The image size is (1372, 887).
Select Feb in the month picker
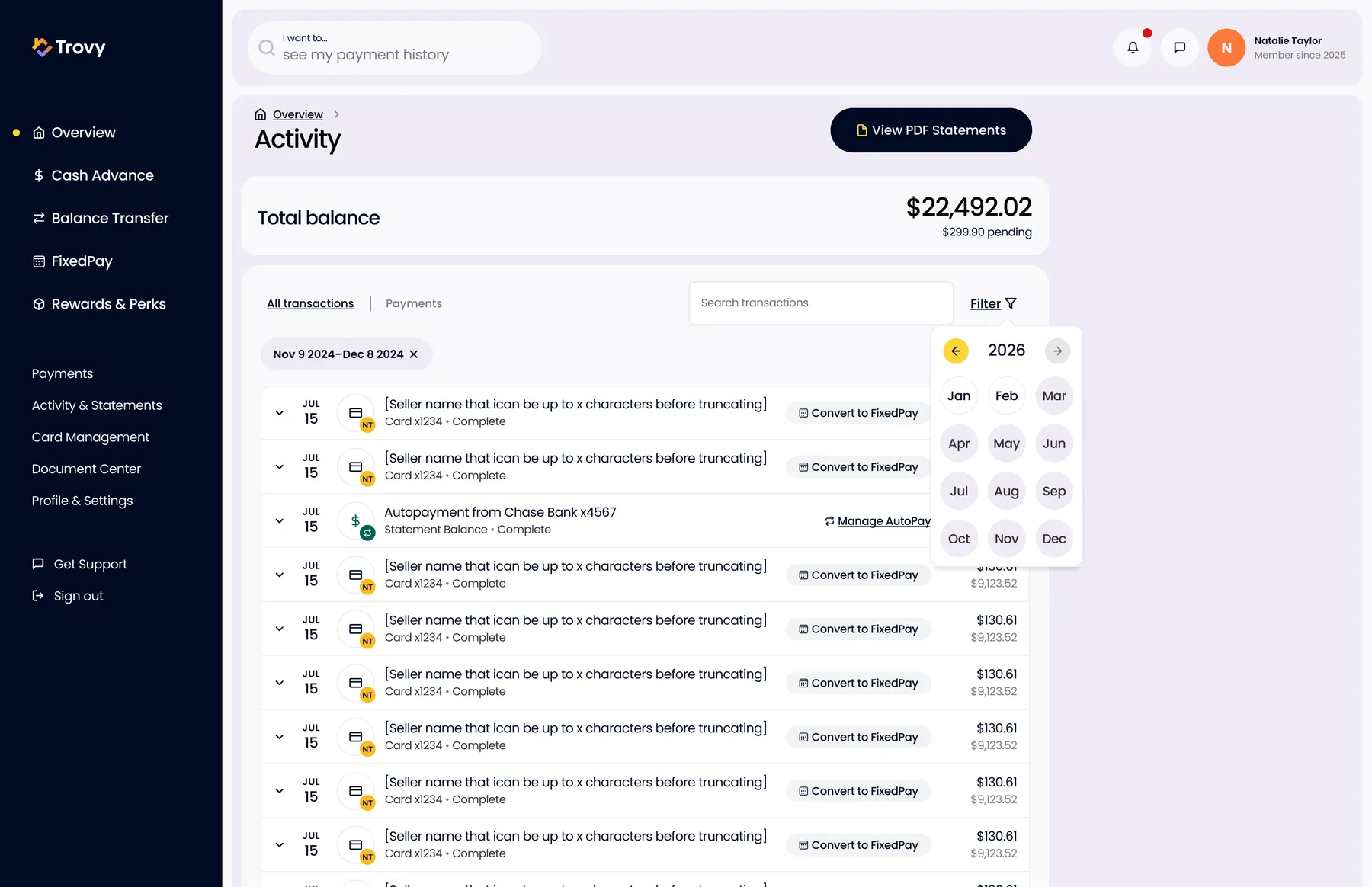[x=1006, y=396]
